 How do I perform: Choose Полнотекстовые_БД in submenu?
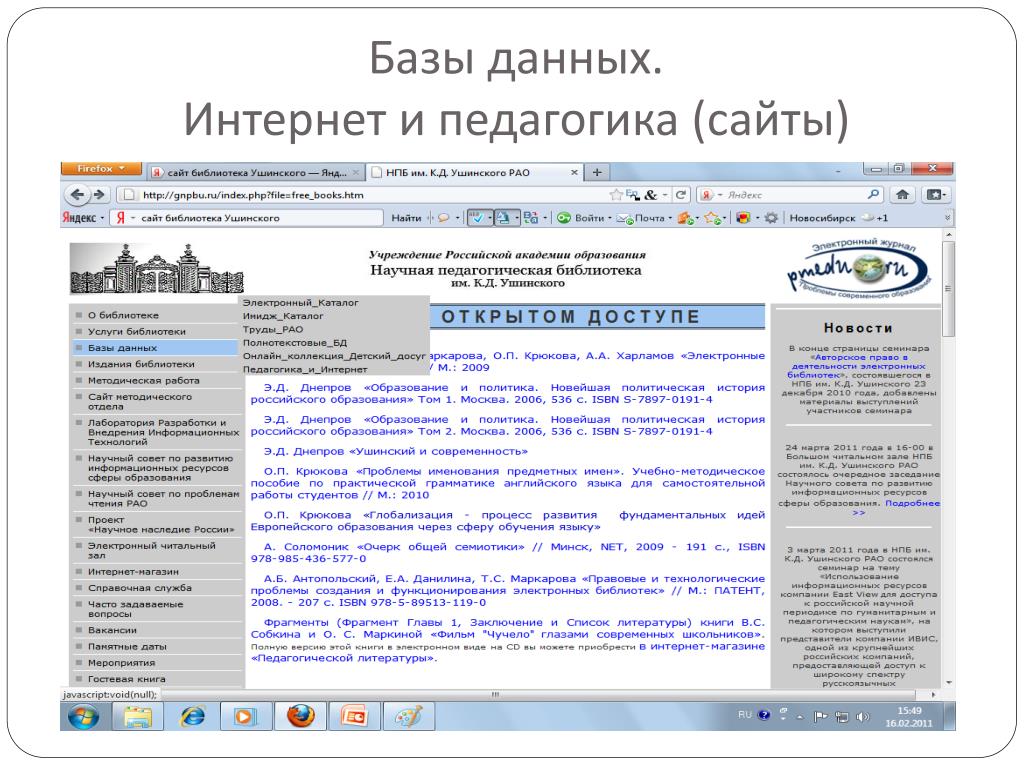pos(295,343)
